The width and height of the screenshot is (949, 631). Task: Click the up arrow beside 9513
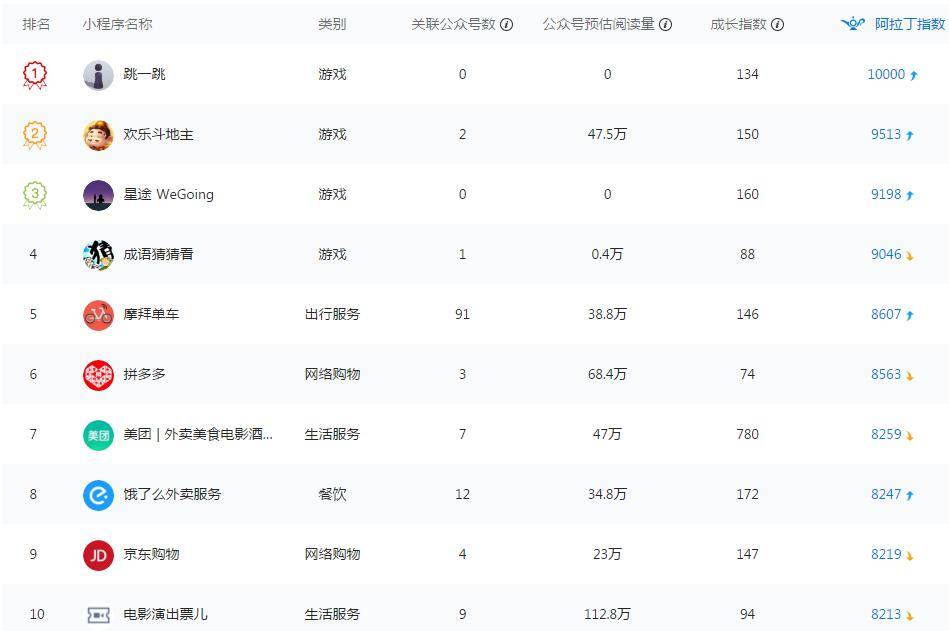[910, 135]
